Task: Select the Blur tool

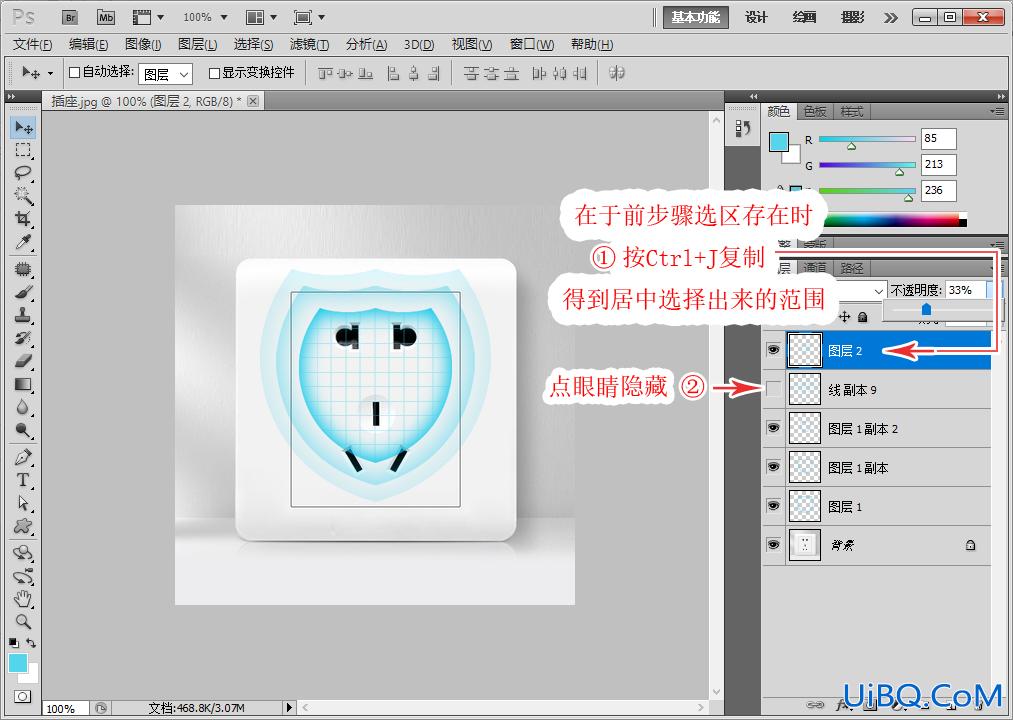Action: (23, 407)
